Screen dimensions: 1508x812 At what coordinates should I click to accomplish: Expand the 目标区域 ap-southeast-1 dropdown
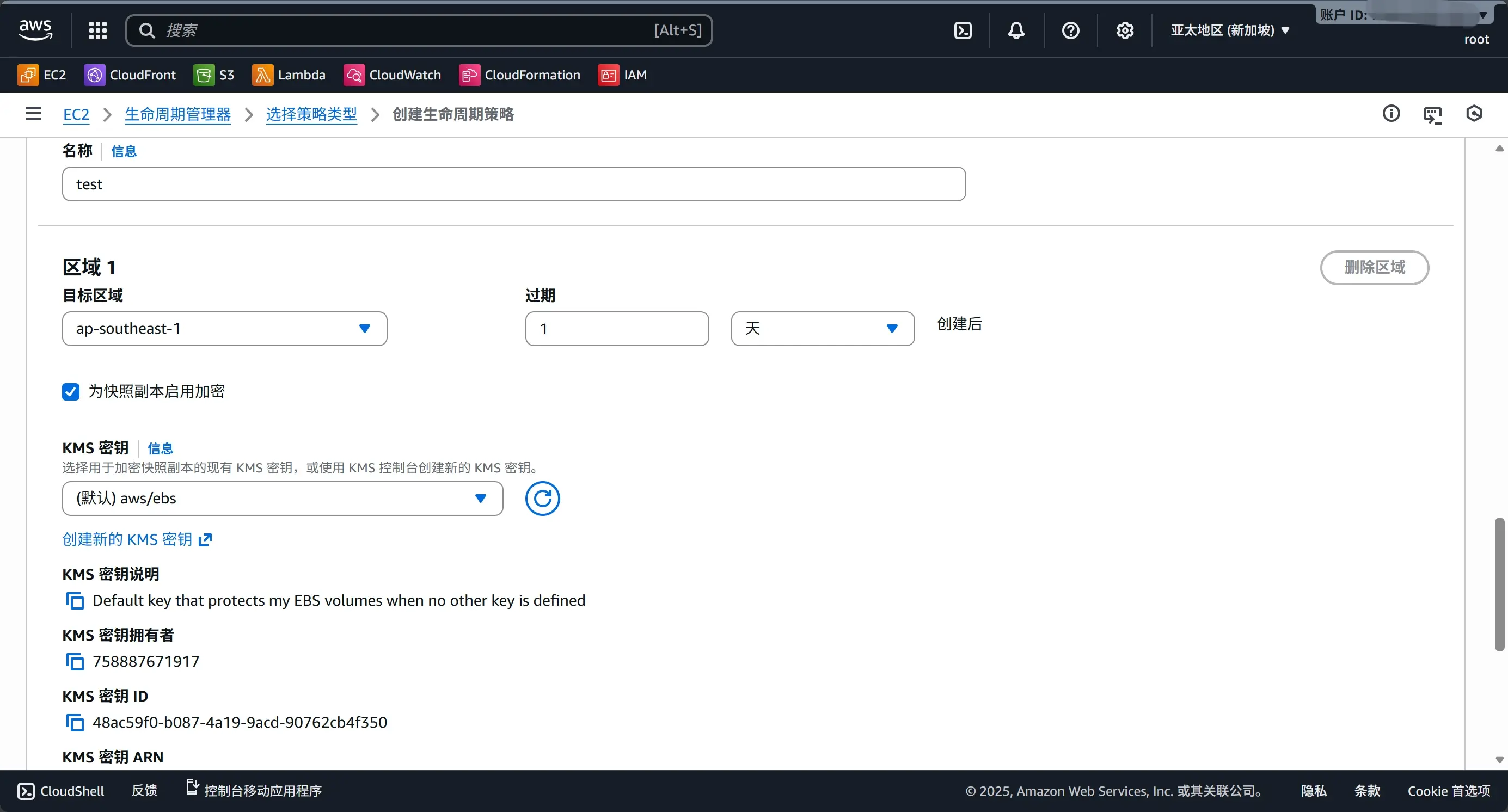[224, 329]
